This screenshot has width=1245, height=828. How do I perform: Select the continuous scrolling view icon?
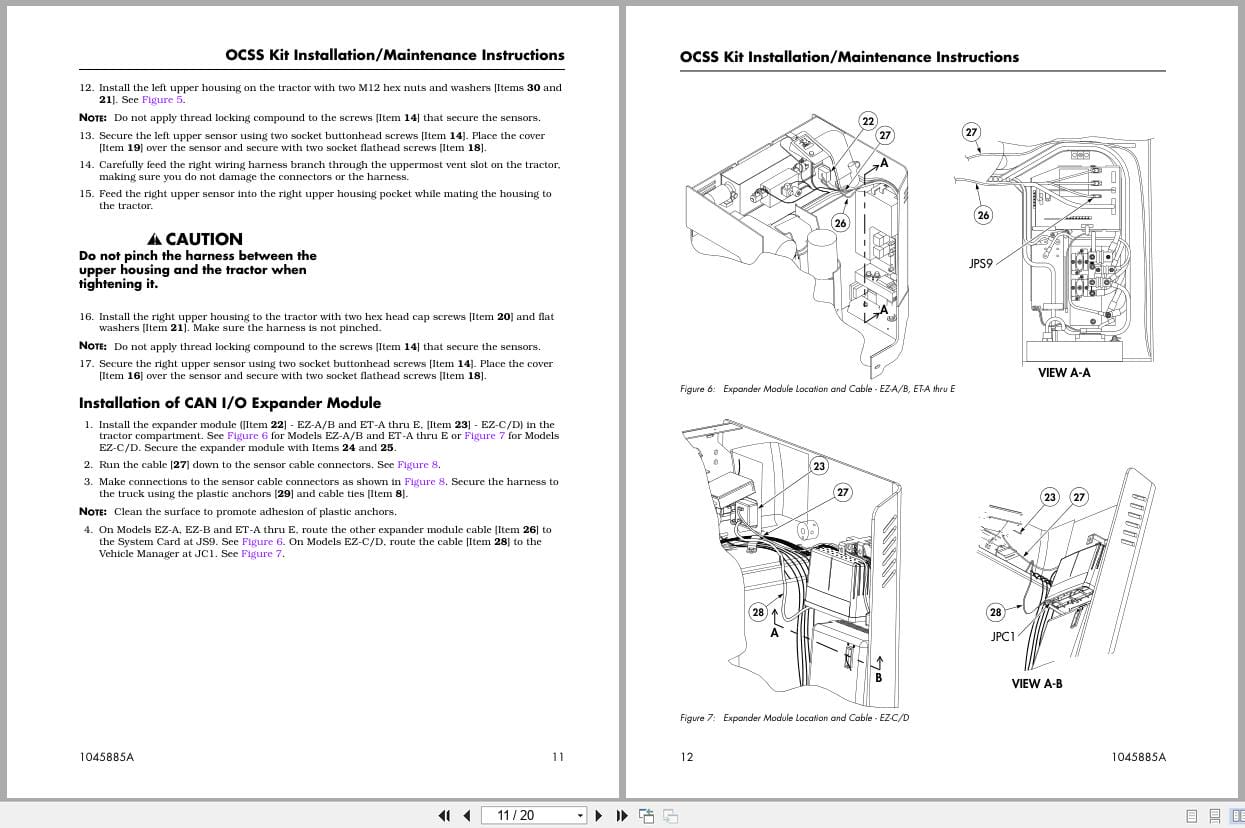[x=1214, y=815]
